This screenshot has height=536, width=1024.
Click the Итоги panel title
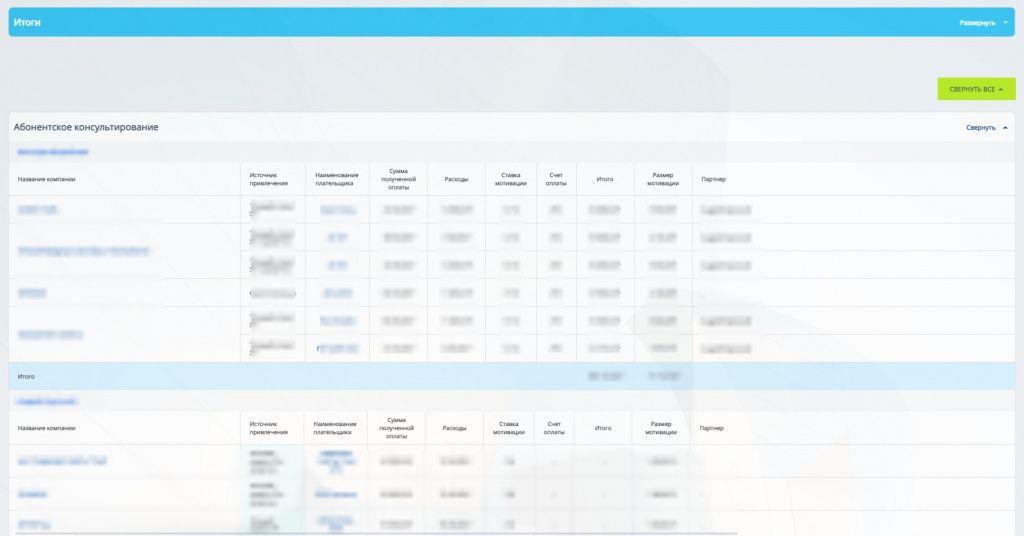27,22
